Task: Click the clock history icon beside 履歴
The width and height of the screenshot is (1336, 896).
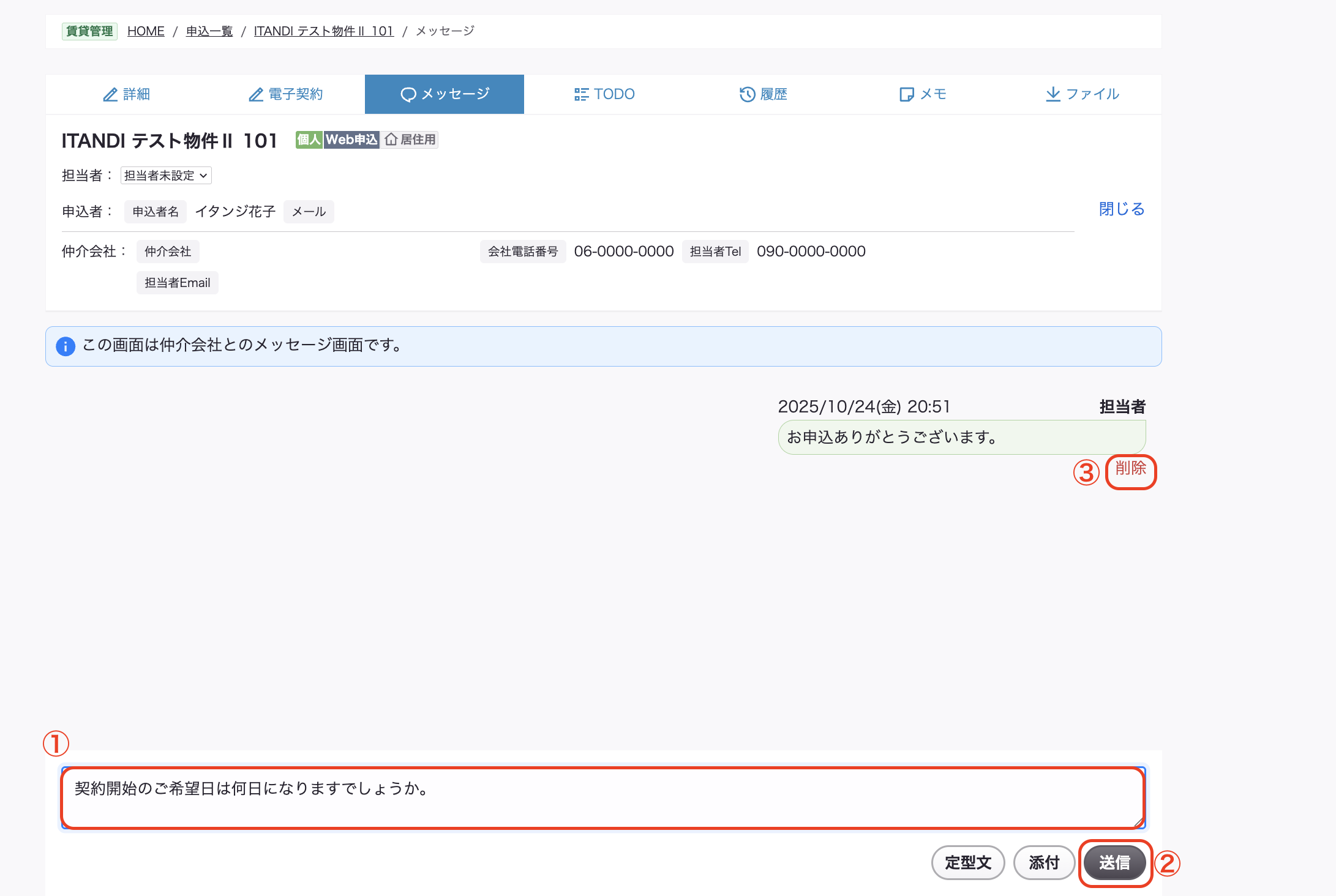Action: 747,94
